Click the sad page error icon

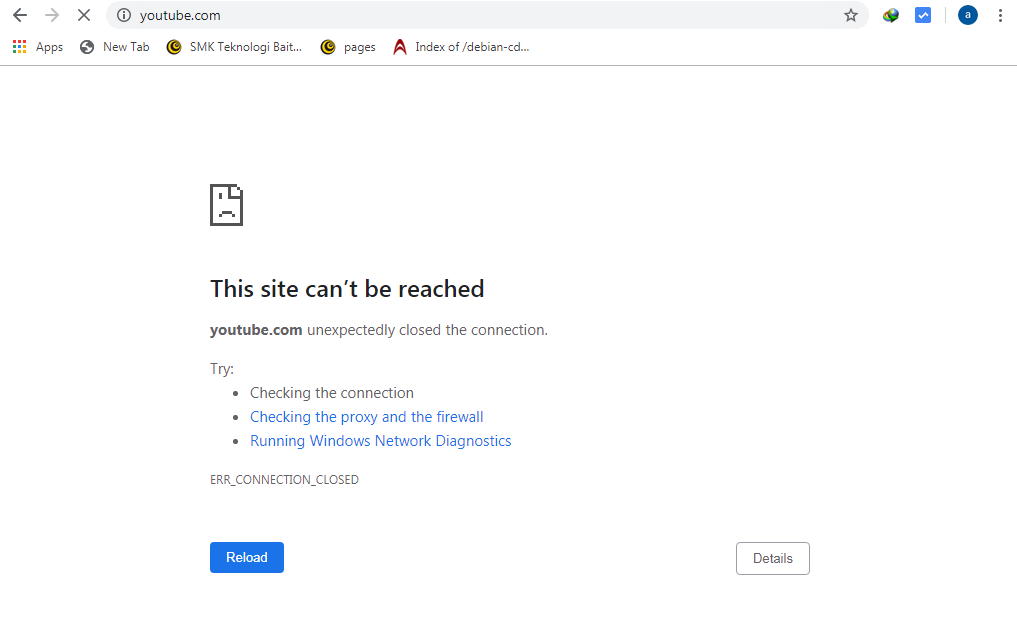pos(226,205)
